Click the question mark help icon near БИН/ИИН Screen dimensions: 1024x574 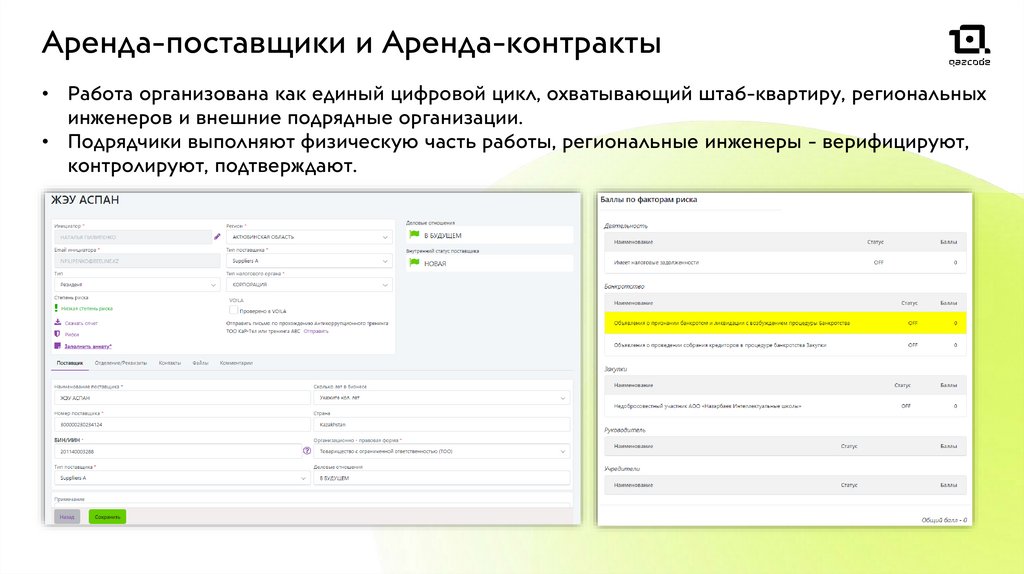pyautogui.click(x=307, y=451)
